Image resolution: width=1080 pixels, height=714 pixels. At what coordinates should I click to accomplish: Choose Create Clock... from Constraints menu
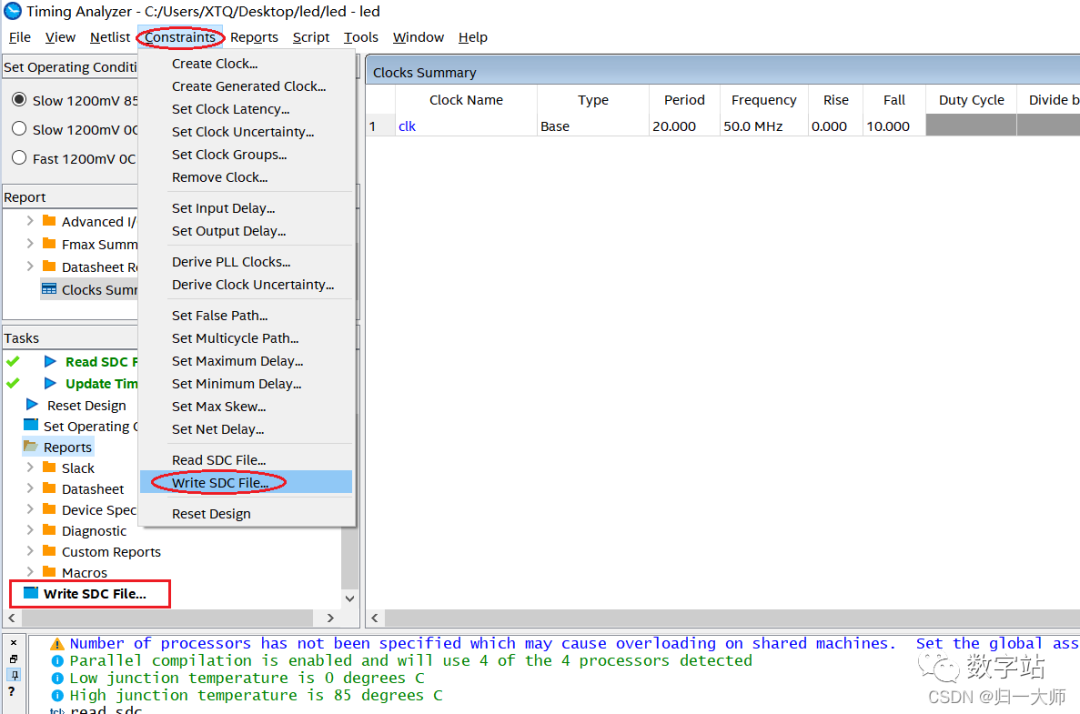(246, 63)
